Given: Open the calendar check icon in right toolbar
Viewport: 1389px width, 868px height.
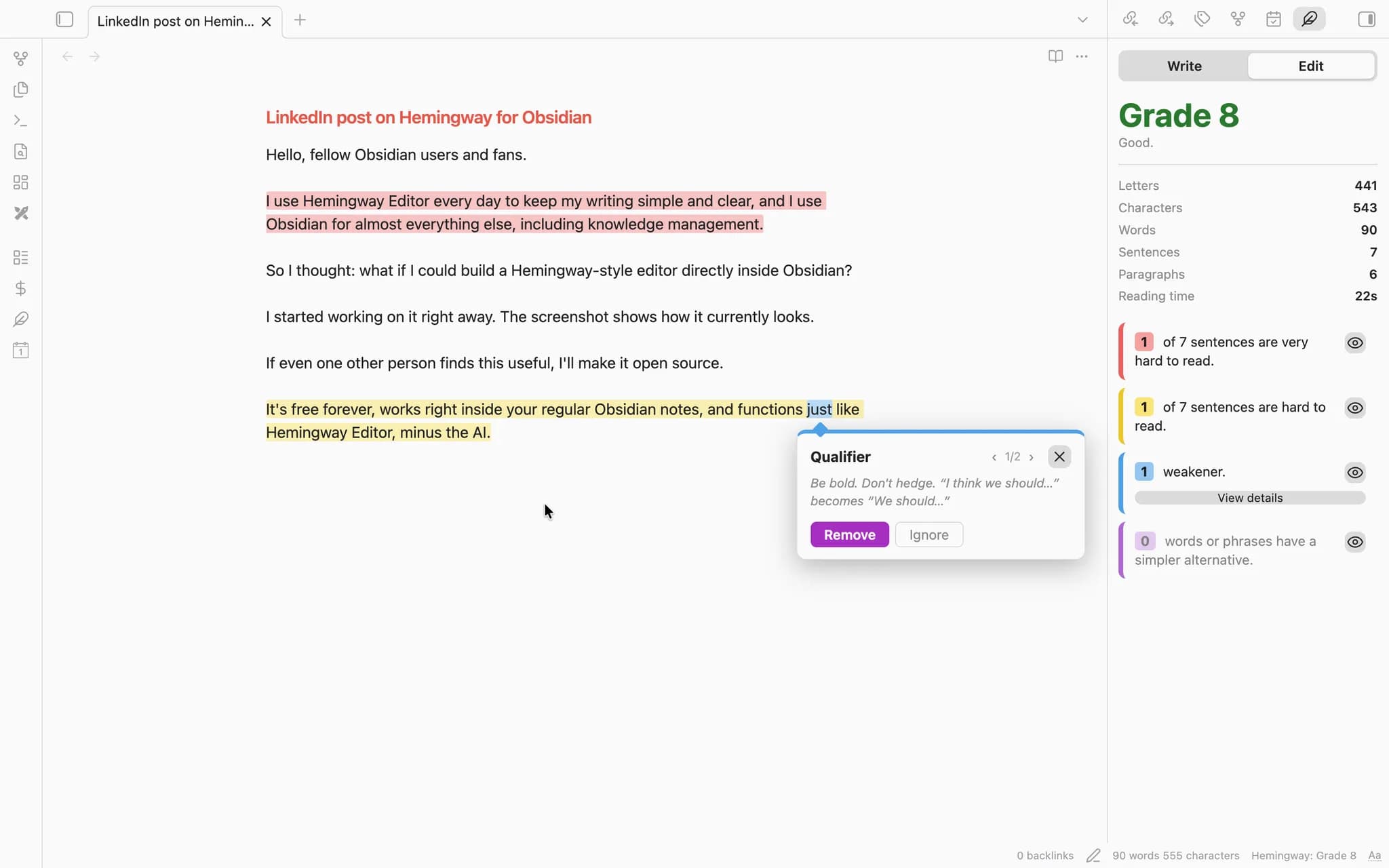Looking at the screenshot, I should pos(1274,19).
